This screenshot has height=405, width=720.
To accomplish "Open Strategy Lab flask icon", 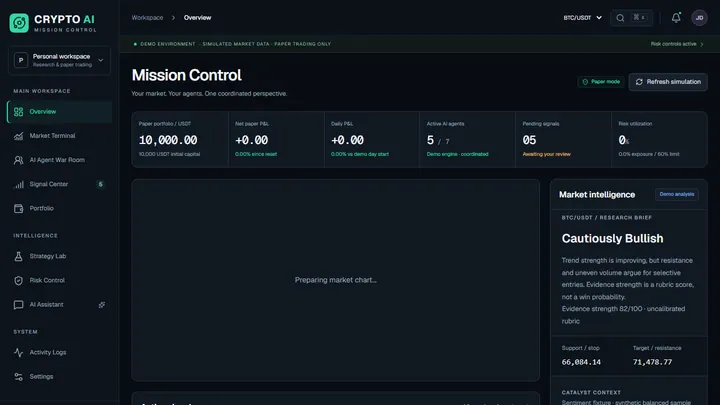I will coord(18,256).
